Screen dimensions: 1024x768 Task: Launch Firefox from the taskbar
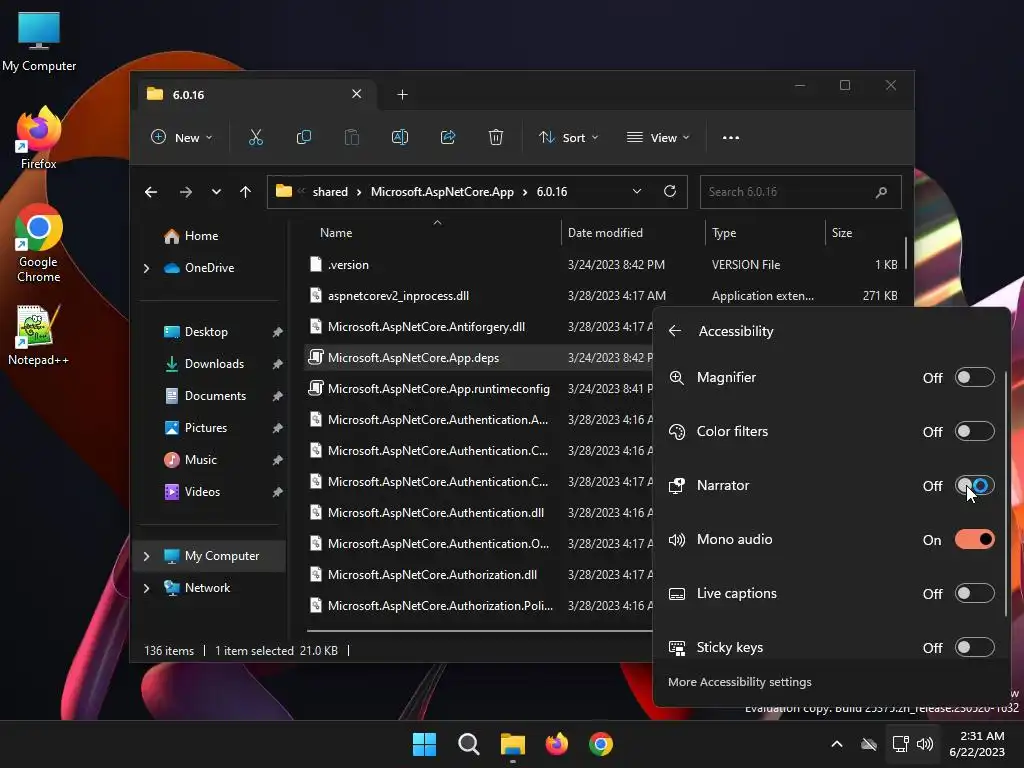(x=557, y=744)
